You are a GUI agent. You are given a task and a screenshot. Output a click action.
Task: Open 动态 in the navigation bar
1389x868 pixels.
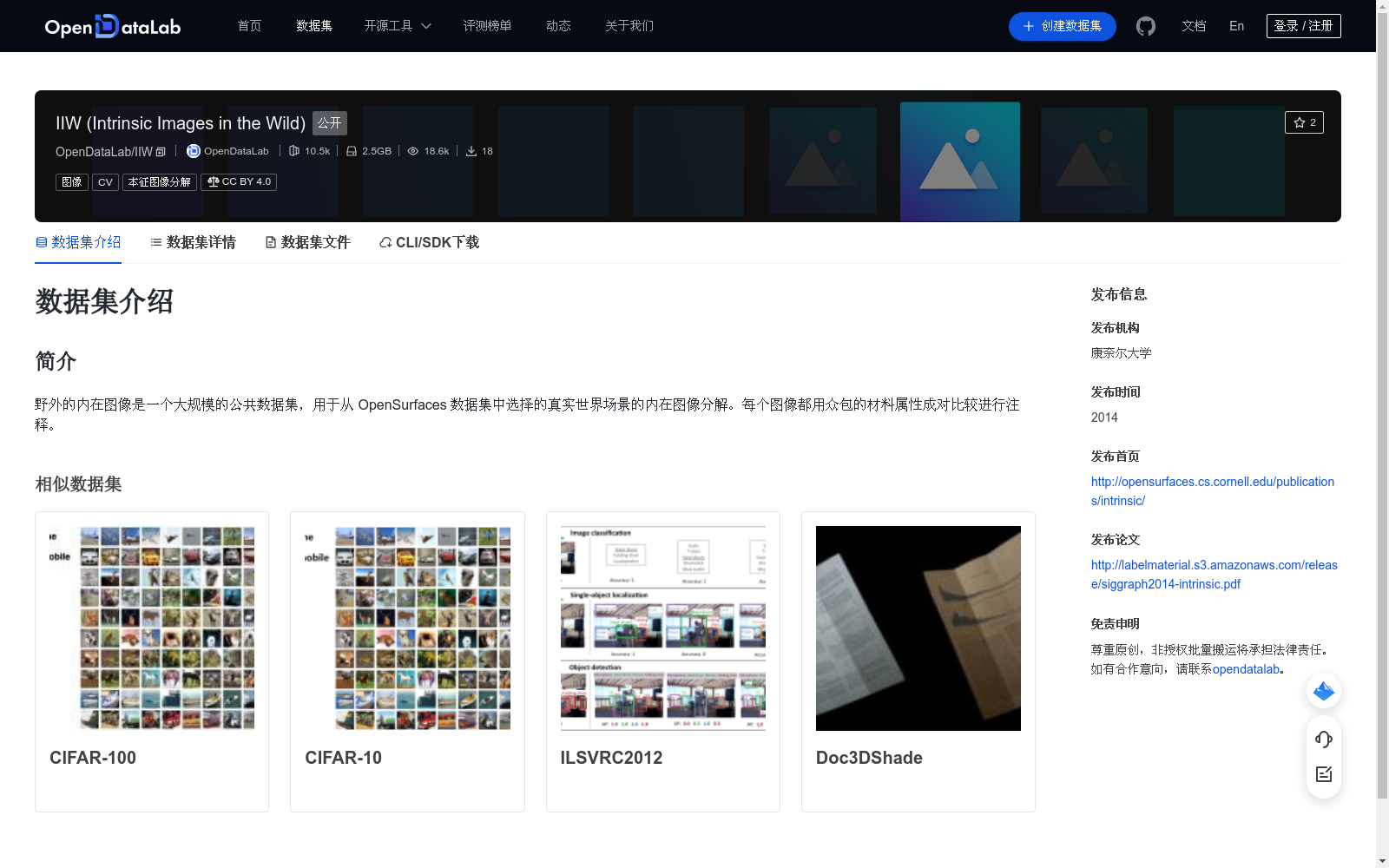click(558, 26)
